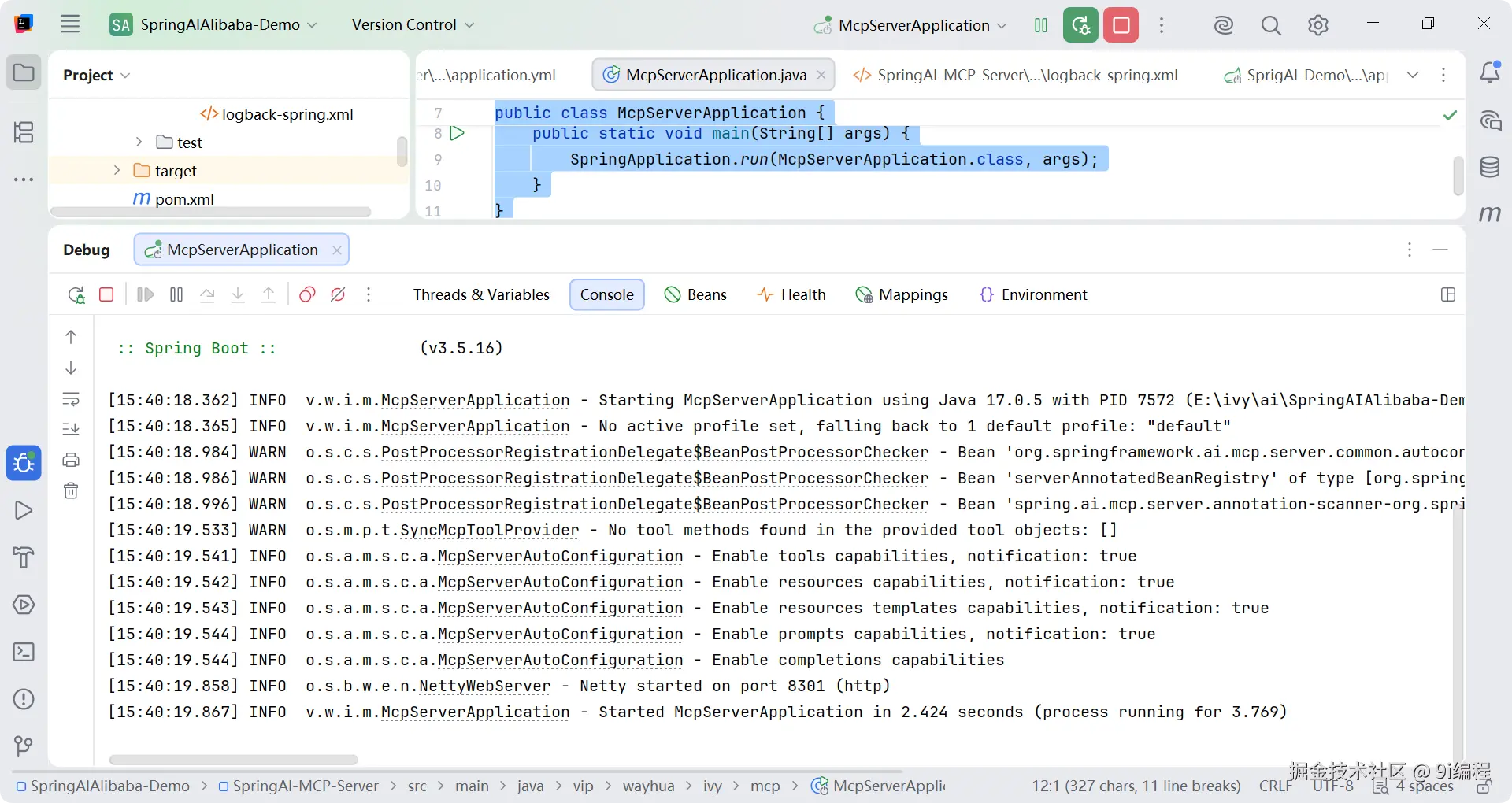This screenshot has height=803, width=1512.
Task: Open the Health tab
Action: coord(791,294)
